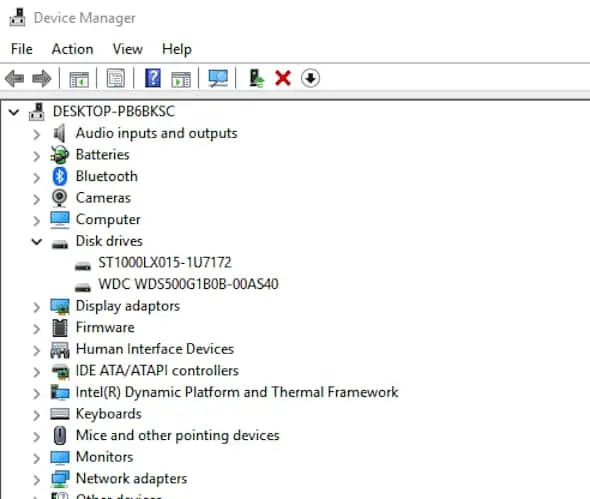Expand the Computer category
The height and width of the screenshot is (499, 590).
pos(36,221)
